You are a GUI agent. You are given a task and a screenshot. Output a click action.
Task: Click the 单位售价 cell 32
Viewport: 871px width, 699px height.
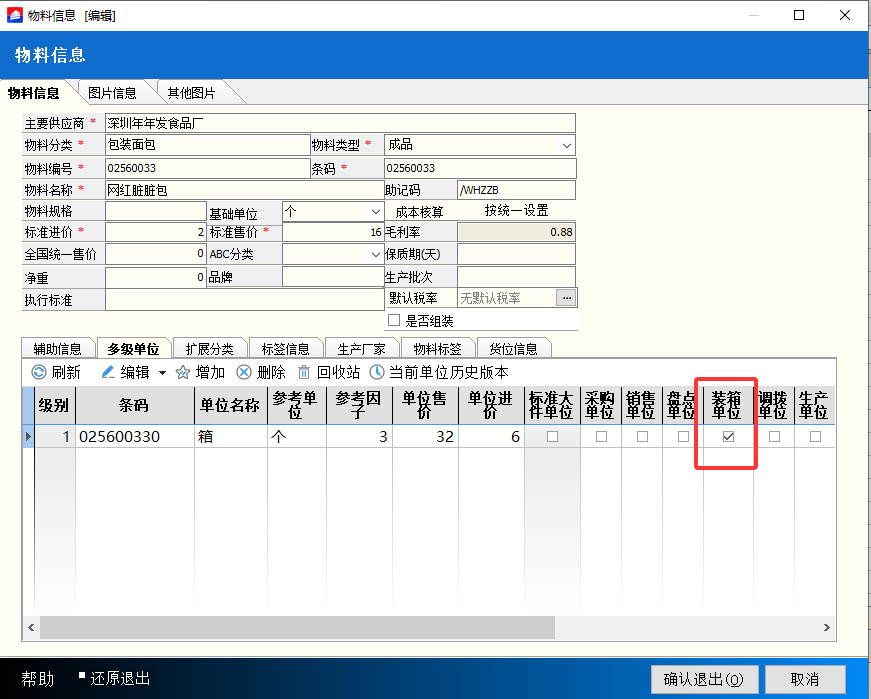pyautogui.click(x=426, y=437)
